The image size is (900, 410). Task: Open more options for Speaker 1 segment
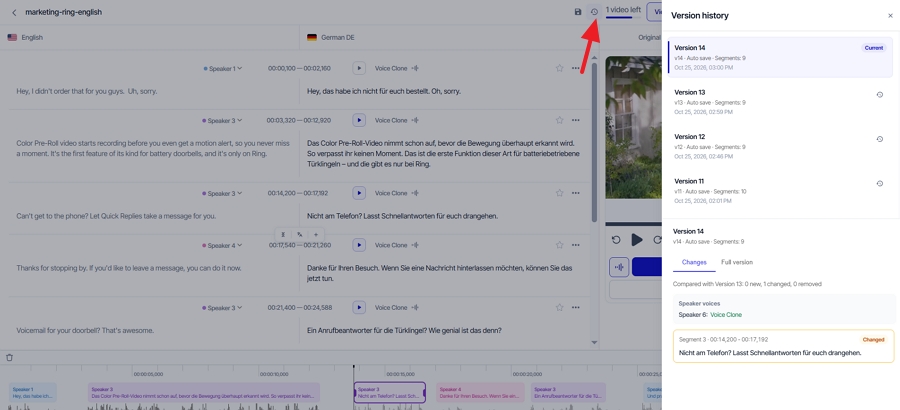[x=576, y=68]
